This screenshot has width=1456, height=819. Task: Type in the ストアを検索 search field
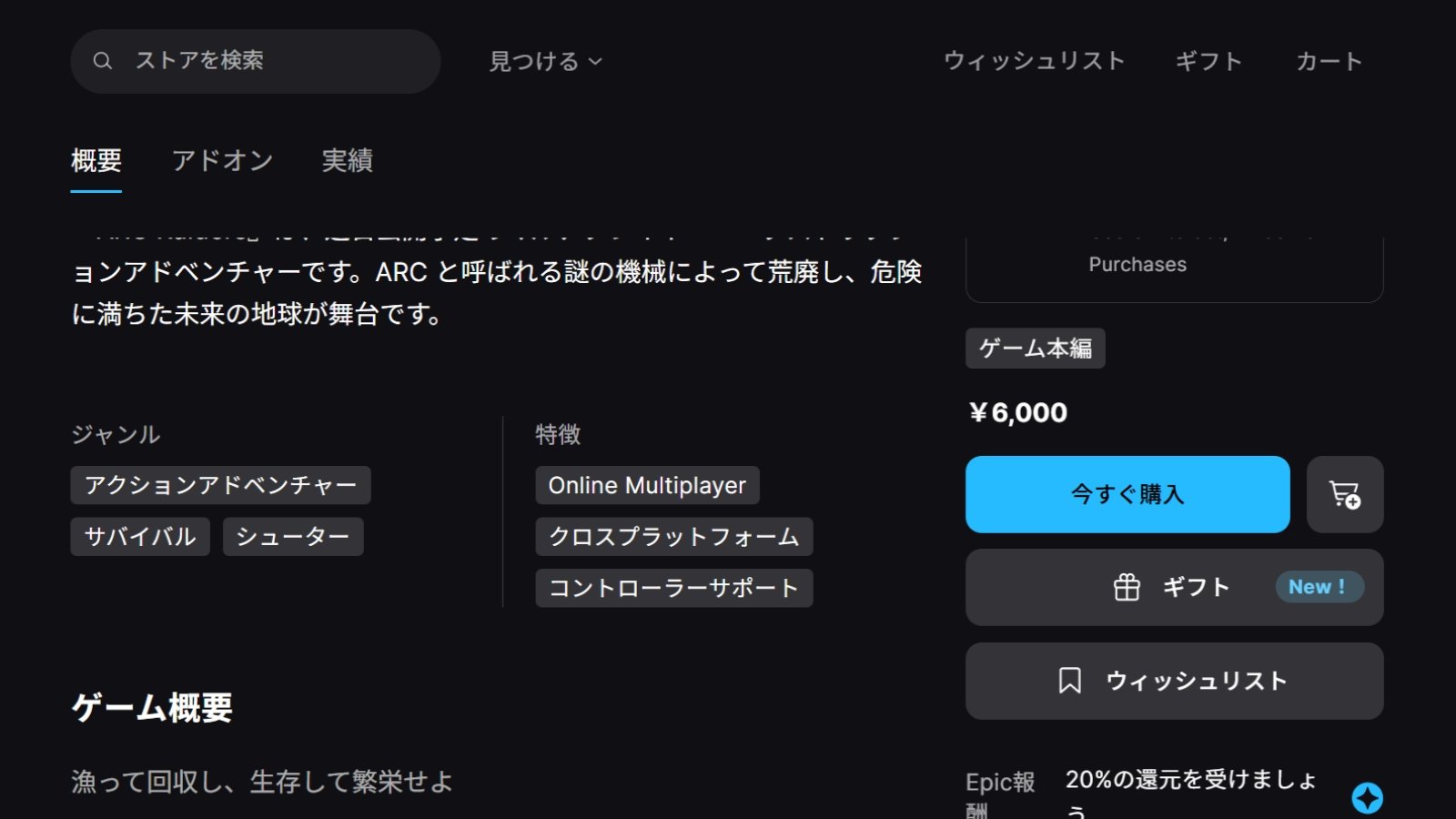click(273, 61)
